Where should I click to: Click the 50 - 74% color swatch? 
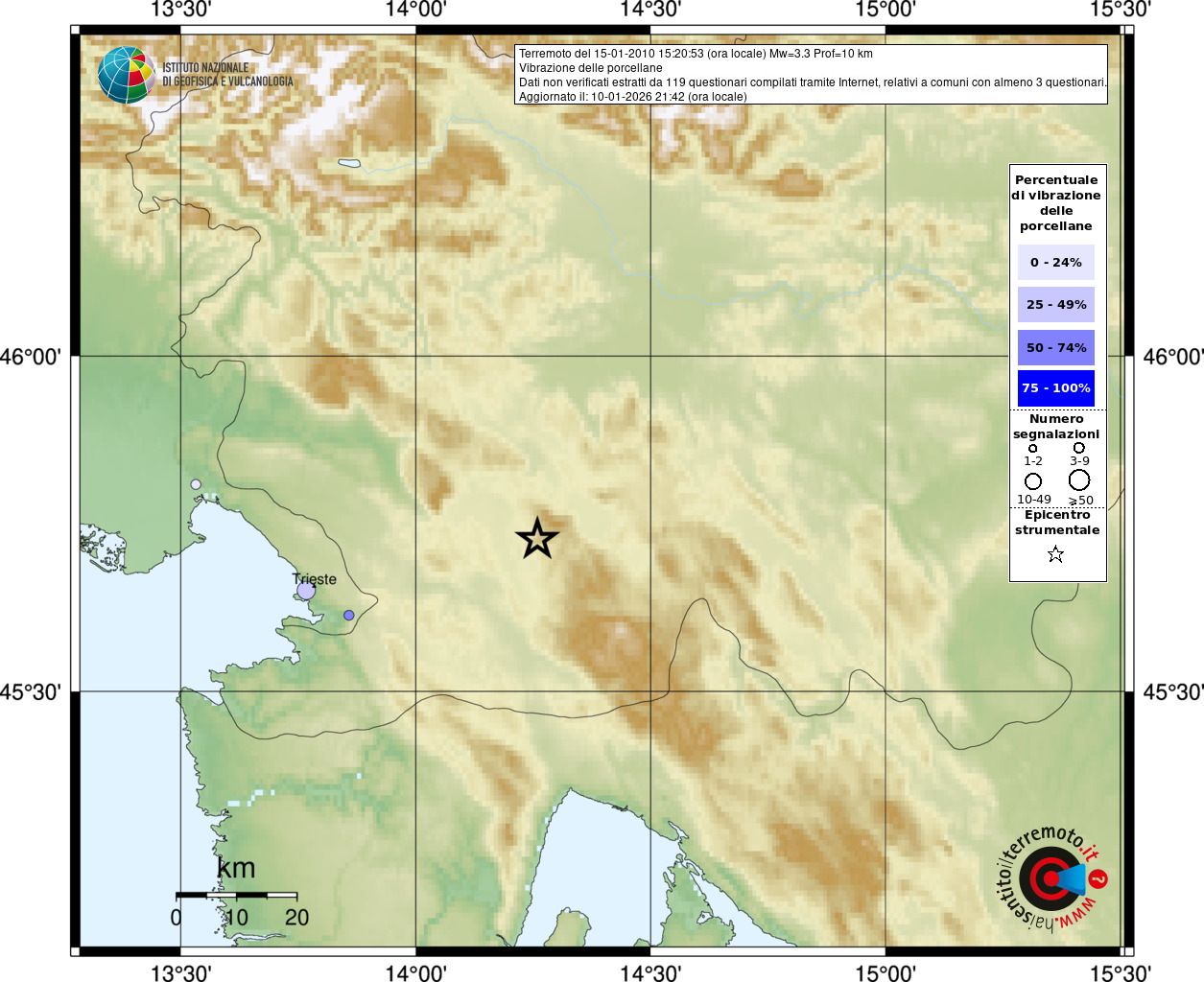click(x=1056, y=347)
